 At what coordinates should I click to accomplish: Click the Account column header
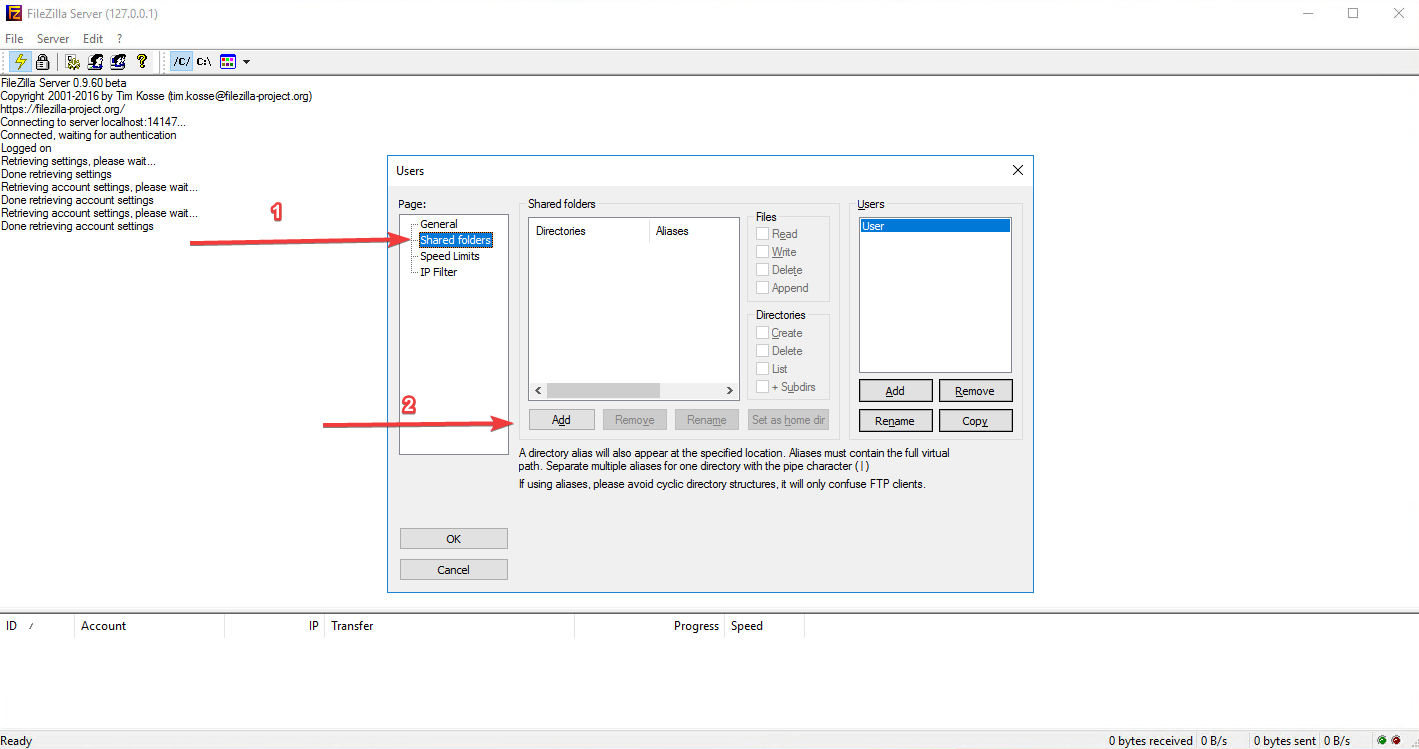[x=149, y=626]
